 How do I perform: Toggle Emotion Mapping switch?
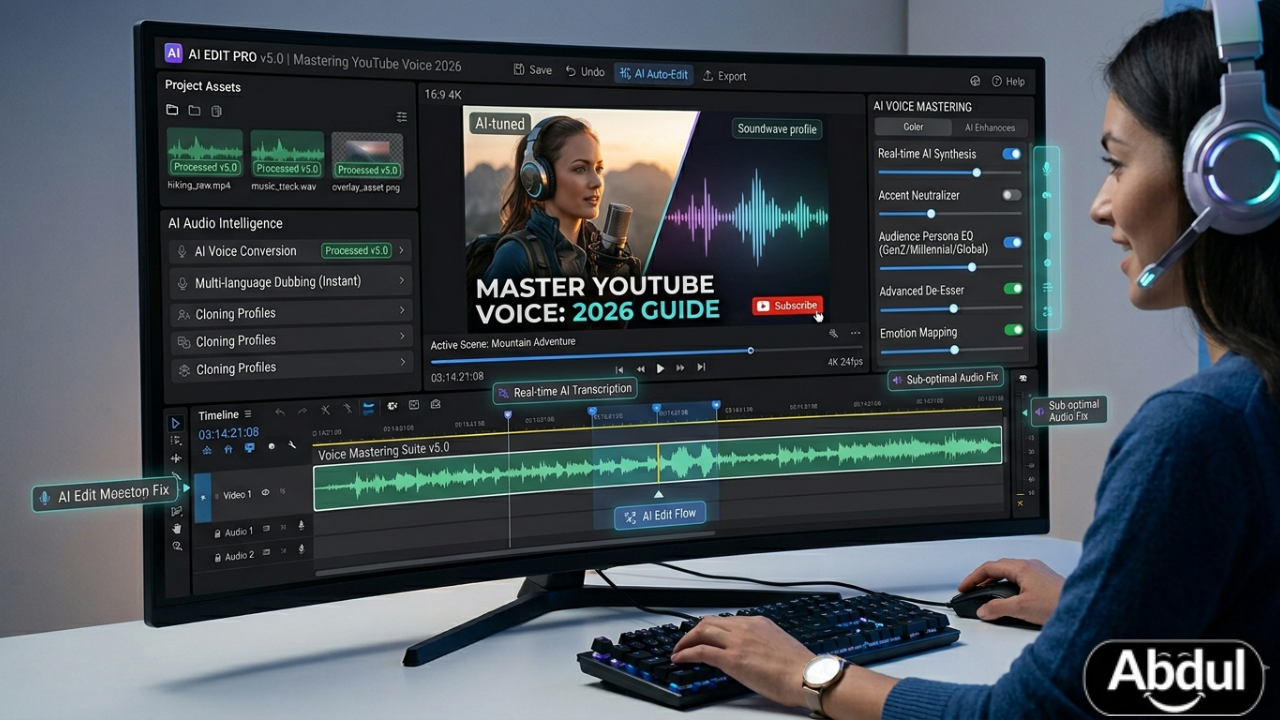pos(1013,330)
